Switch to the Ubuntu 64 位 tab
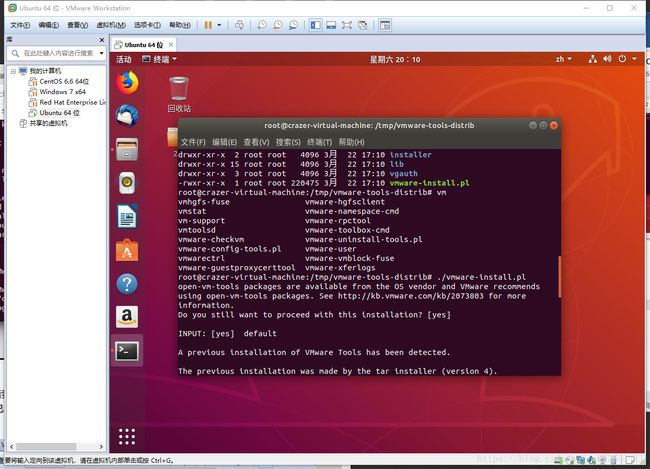650x469 pixels. [x=143, y=44]
